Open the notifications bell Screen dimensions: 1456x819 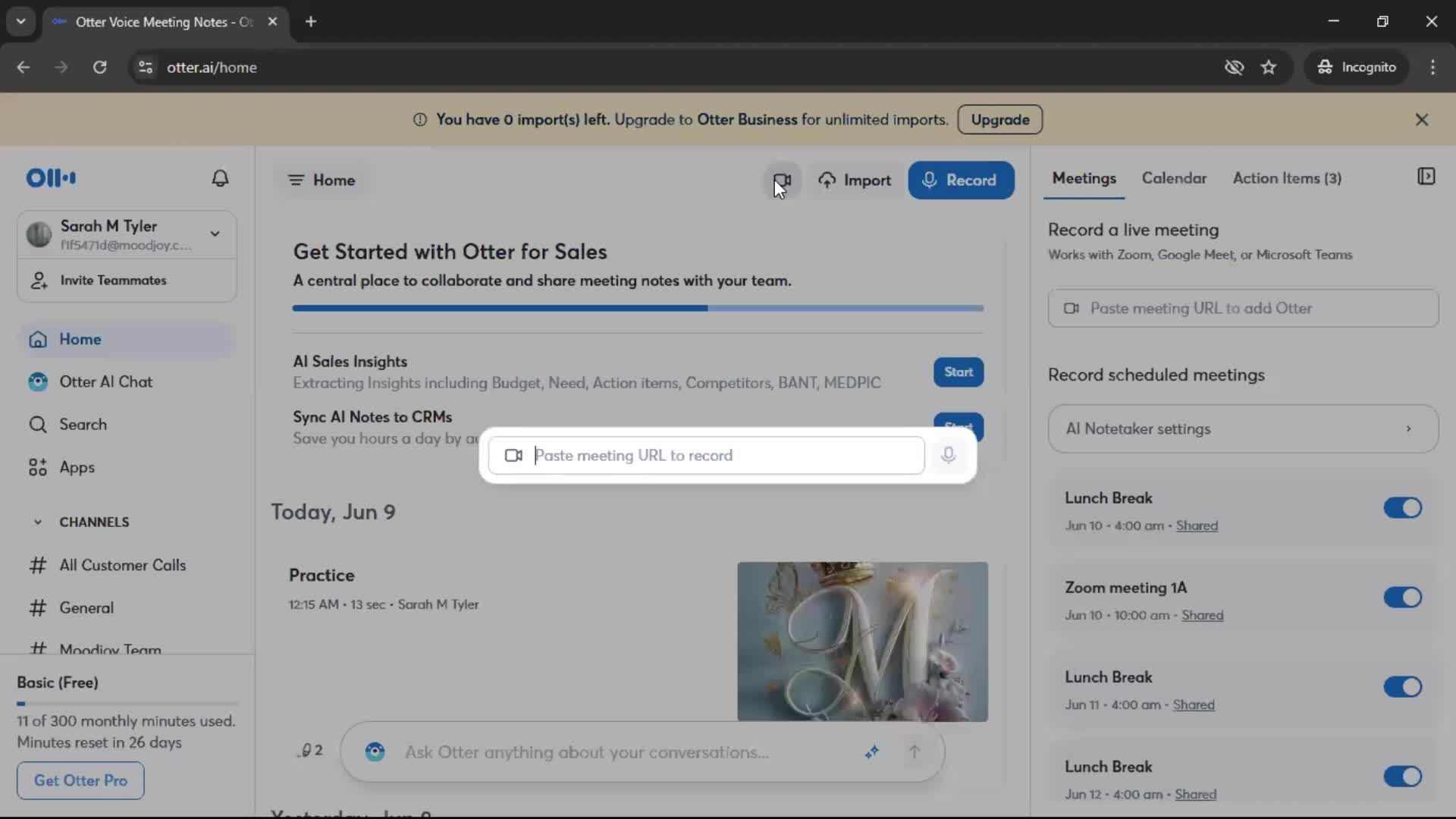tap(220, 178)
